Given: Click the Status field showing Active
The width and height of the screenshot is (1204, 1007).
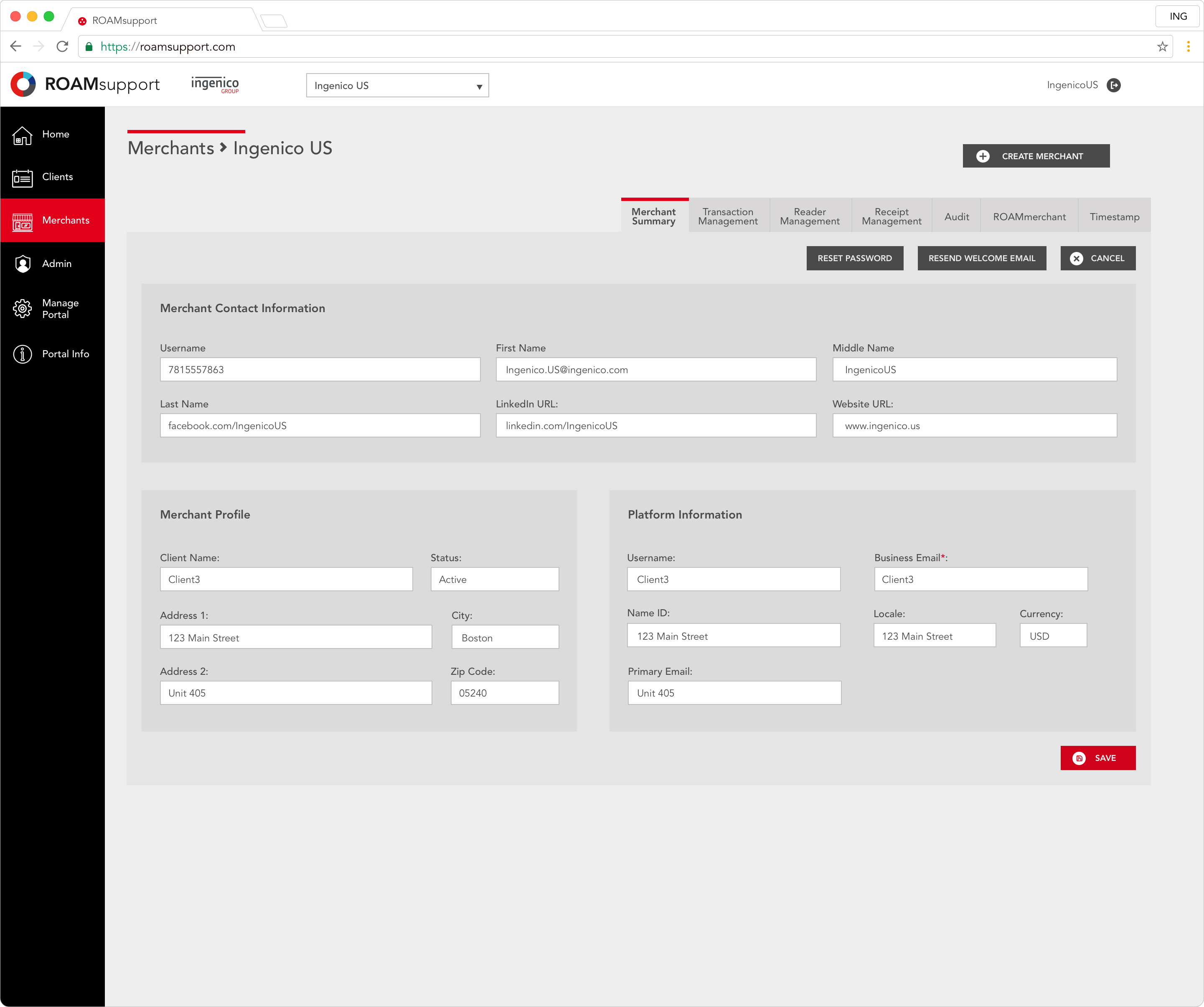Looking at the screenshot, I should point(495,580).
